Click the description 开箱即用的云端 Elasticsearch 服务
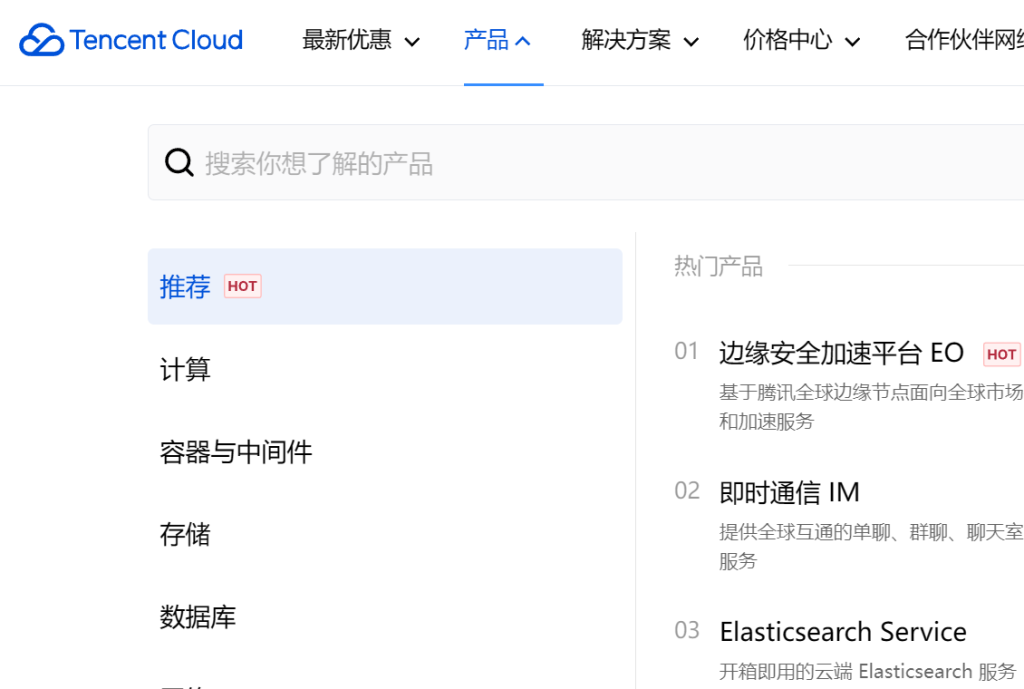Viewport: 1024px width, 689px height. pyautogui.click(x=867, y=671)
